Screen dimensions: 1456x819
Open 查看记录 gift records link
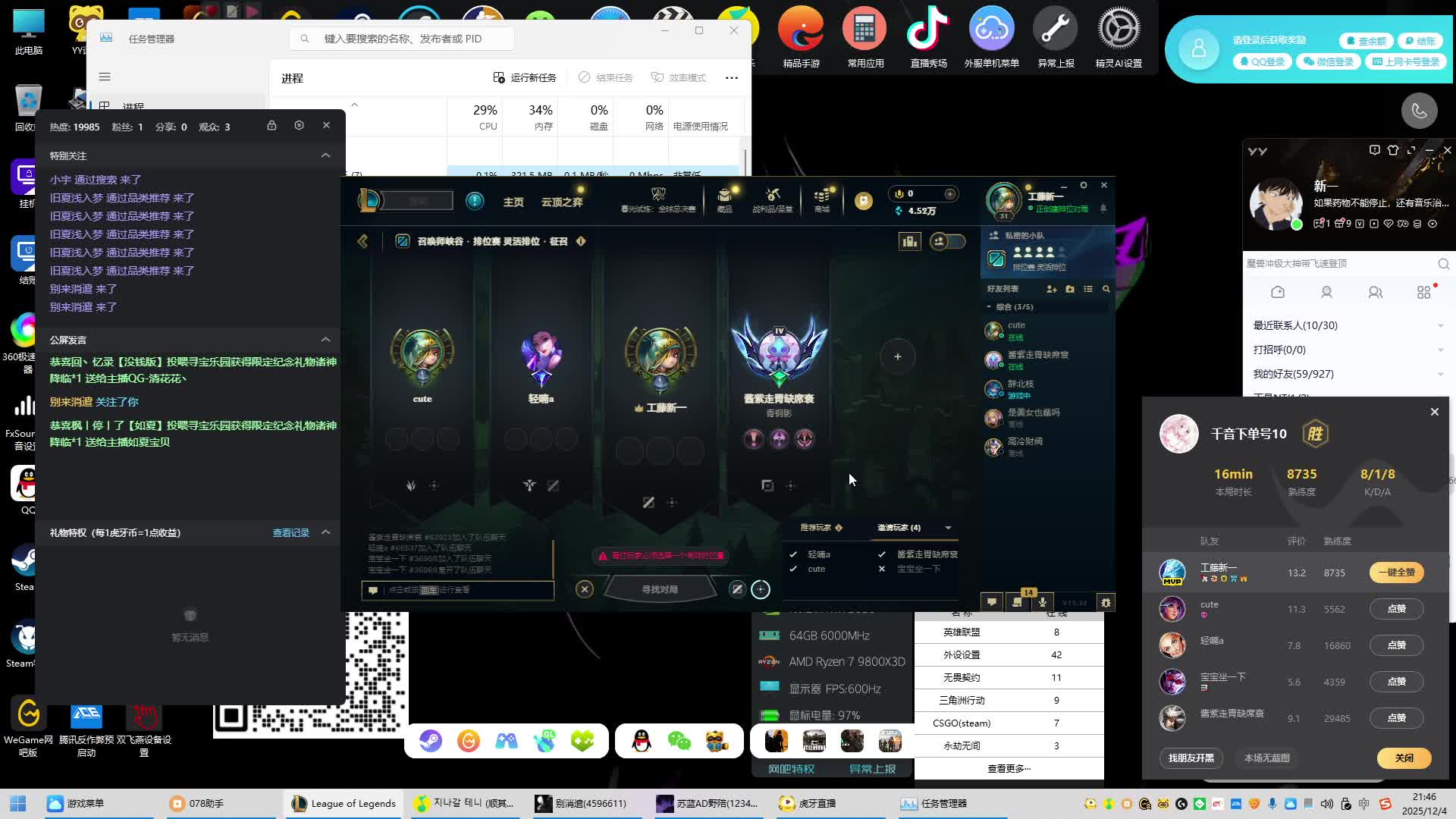290,532
